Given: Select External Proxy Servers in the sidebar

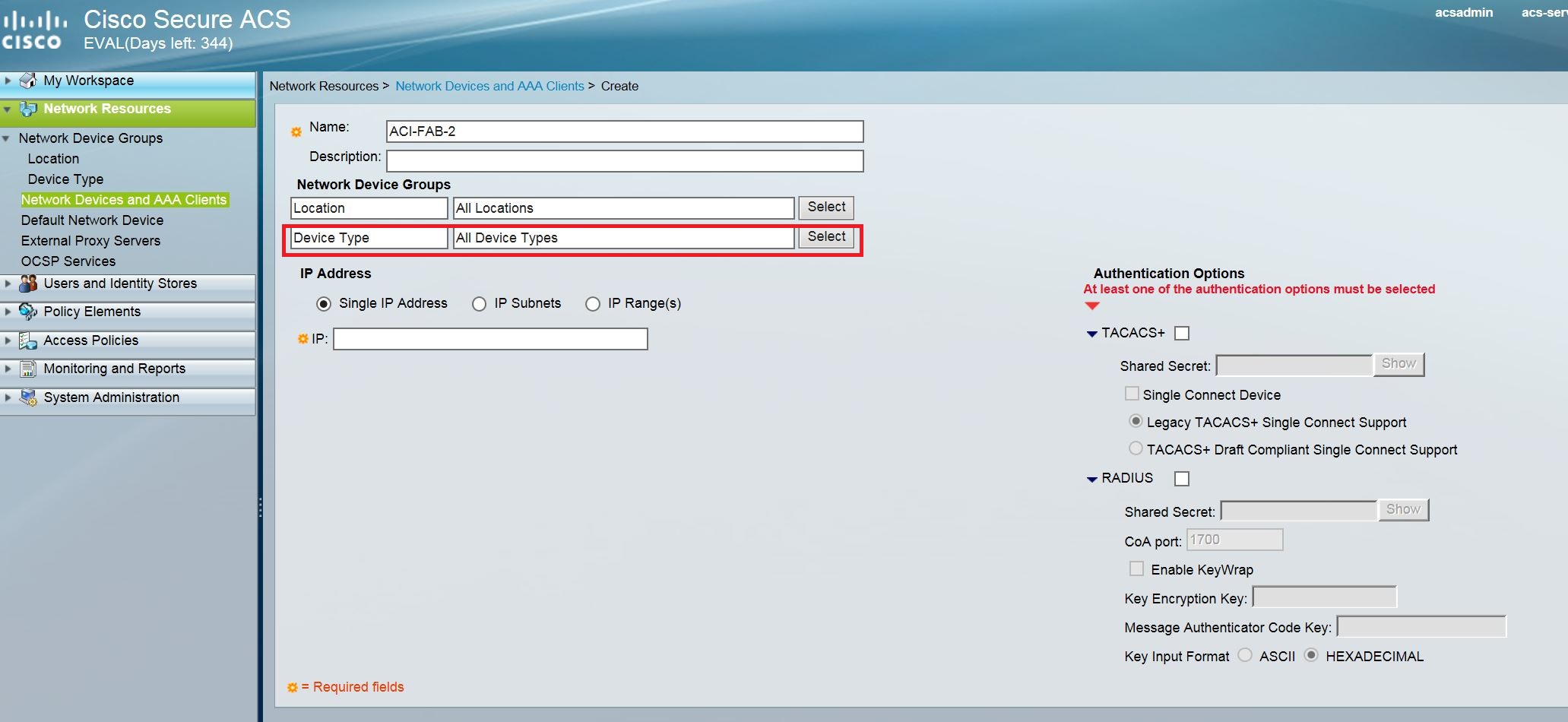Looking at the screenshot, I should tap(90, 240).
